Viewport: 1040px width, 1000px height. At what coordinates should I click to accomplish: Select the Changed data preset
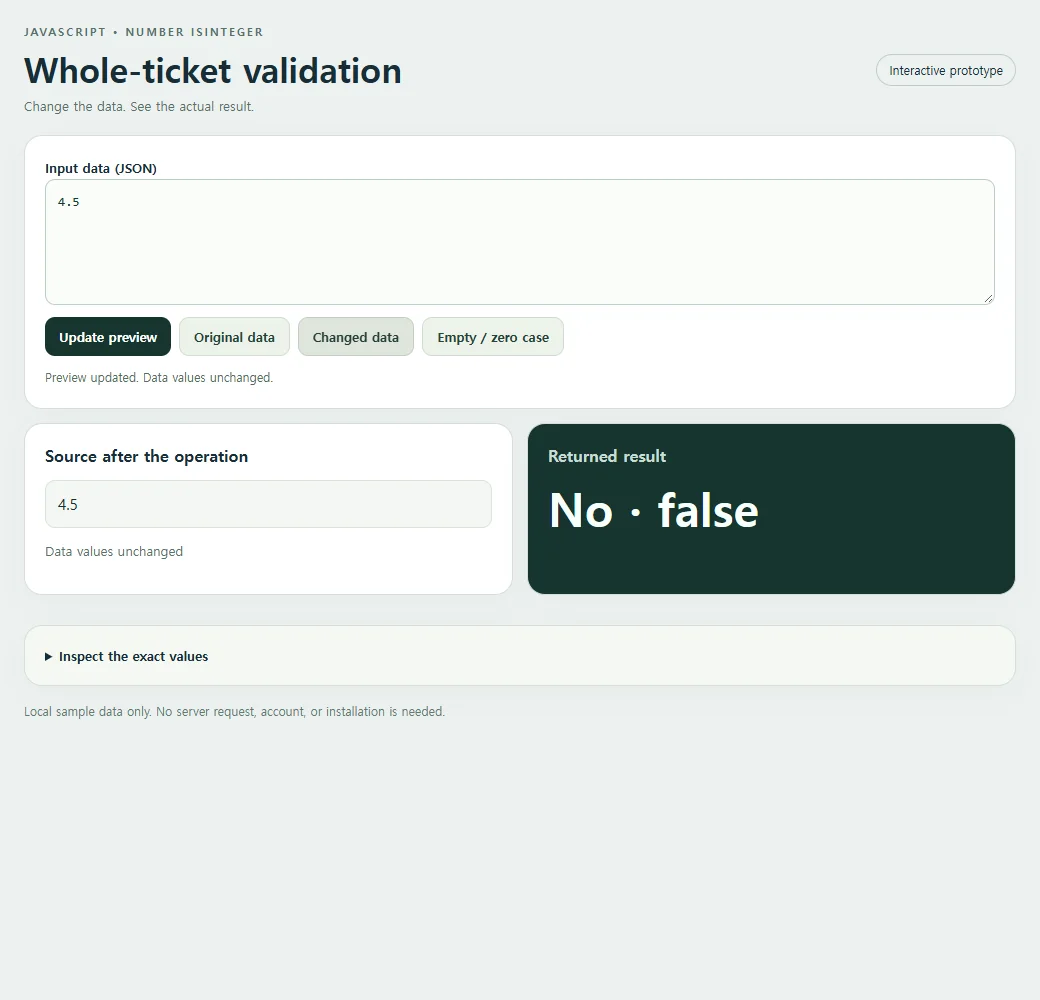tap(356, 337)
